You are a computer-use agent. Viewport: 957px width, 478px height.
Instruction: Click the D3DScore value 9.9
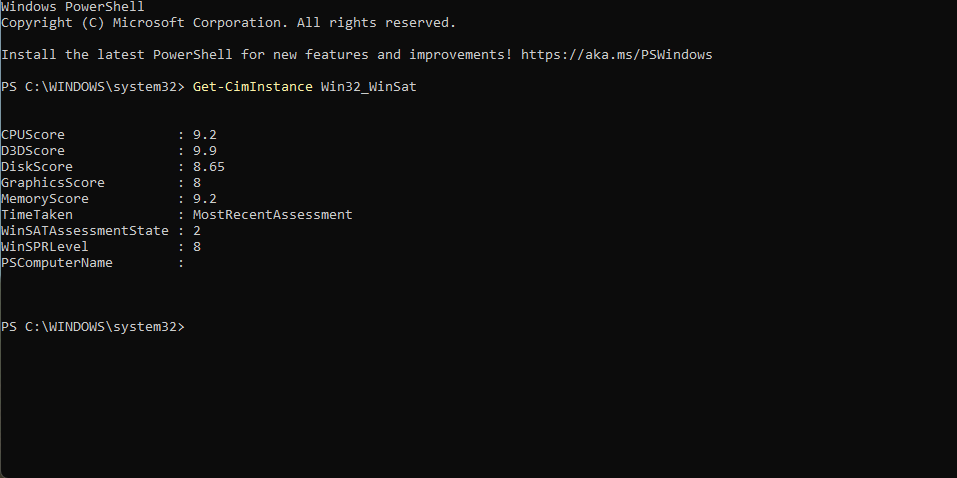(204, 150)
